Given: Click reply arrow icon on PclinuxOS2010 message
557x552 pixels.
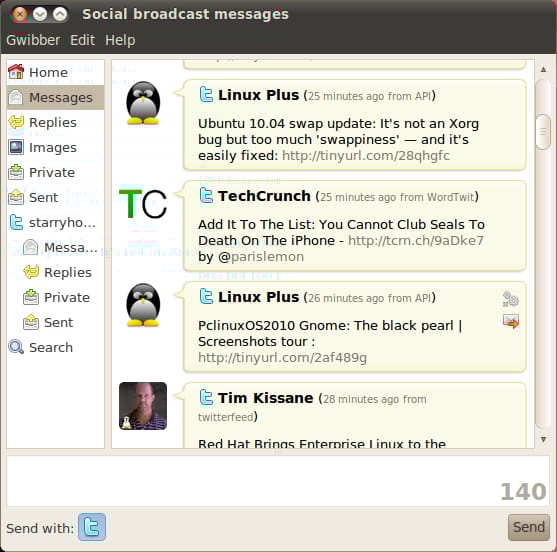Looking at the screenshot, I should pos(511,321).
